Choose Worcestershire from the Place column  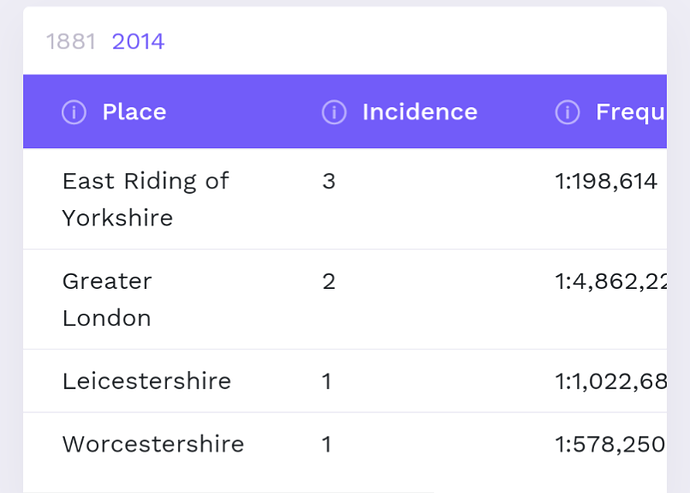[x=153, y=444]
